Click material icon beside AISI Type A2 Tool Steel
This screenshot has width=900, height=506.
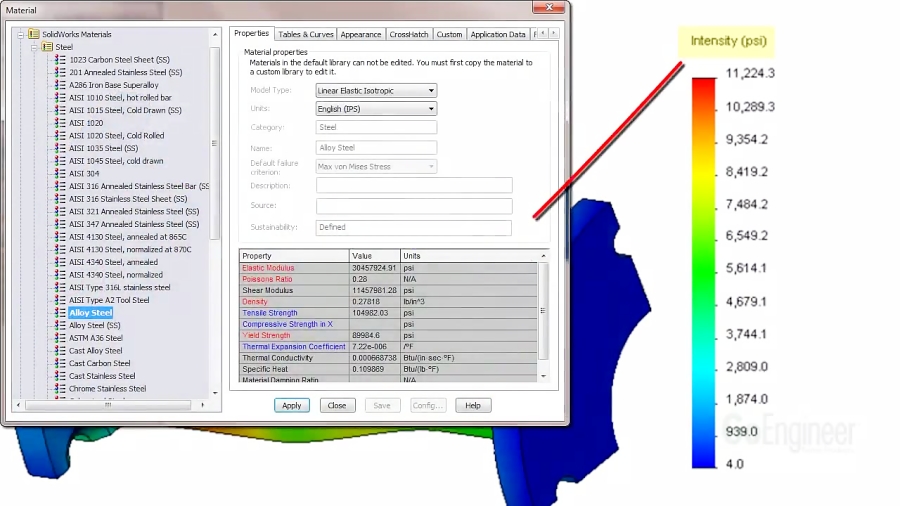click(x=60, y=300)
